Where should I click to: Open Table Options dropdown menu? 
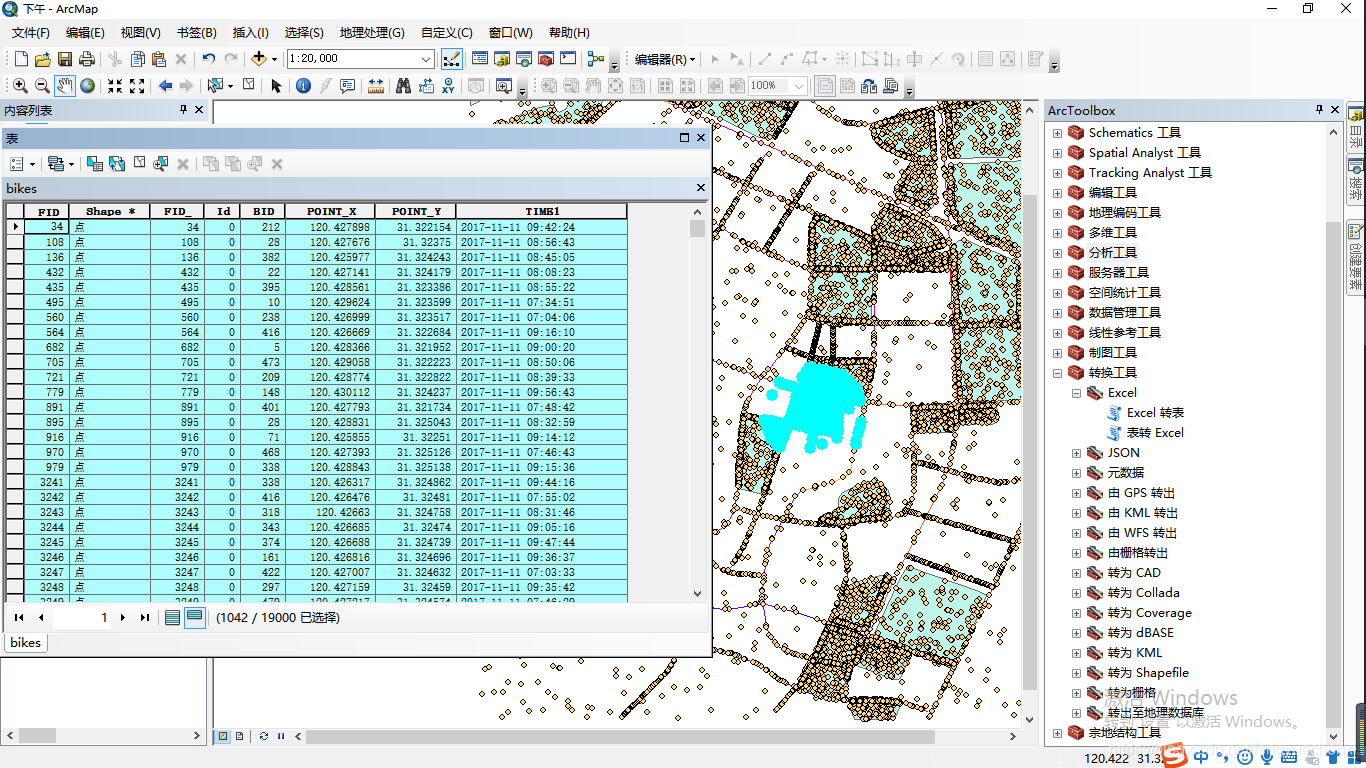point(22,163)
